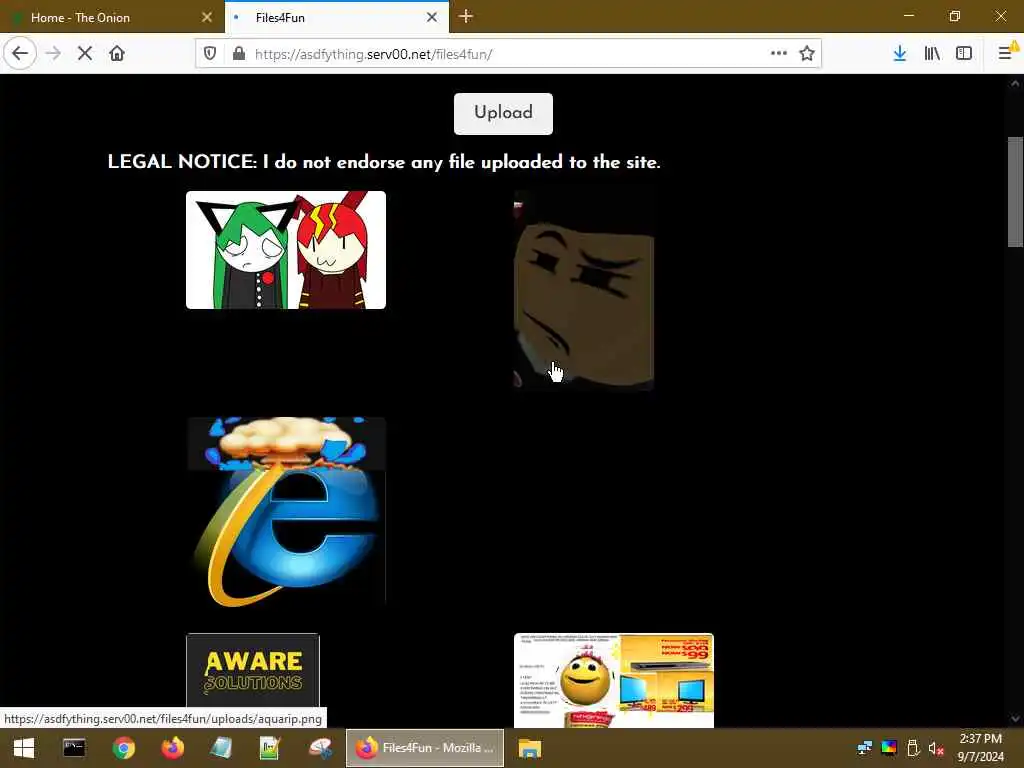The image size is (1024, 768).
Task: Switch to Files4Fun - Mozilla taskbar window
Action: click(425, 748)
